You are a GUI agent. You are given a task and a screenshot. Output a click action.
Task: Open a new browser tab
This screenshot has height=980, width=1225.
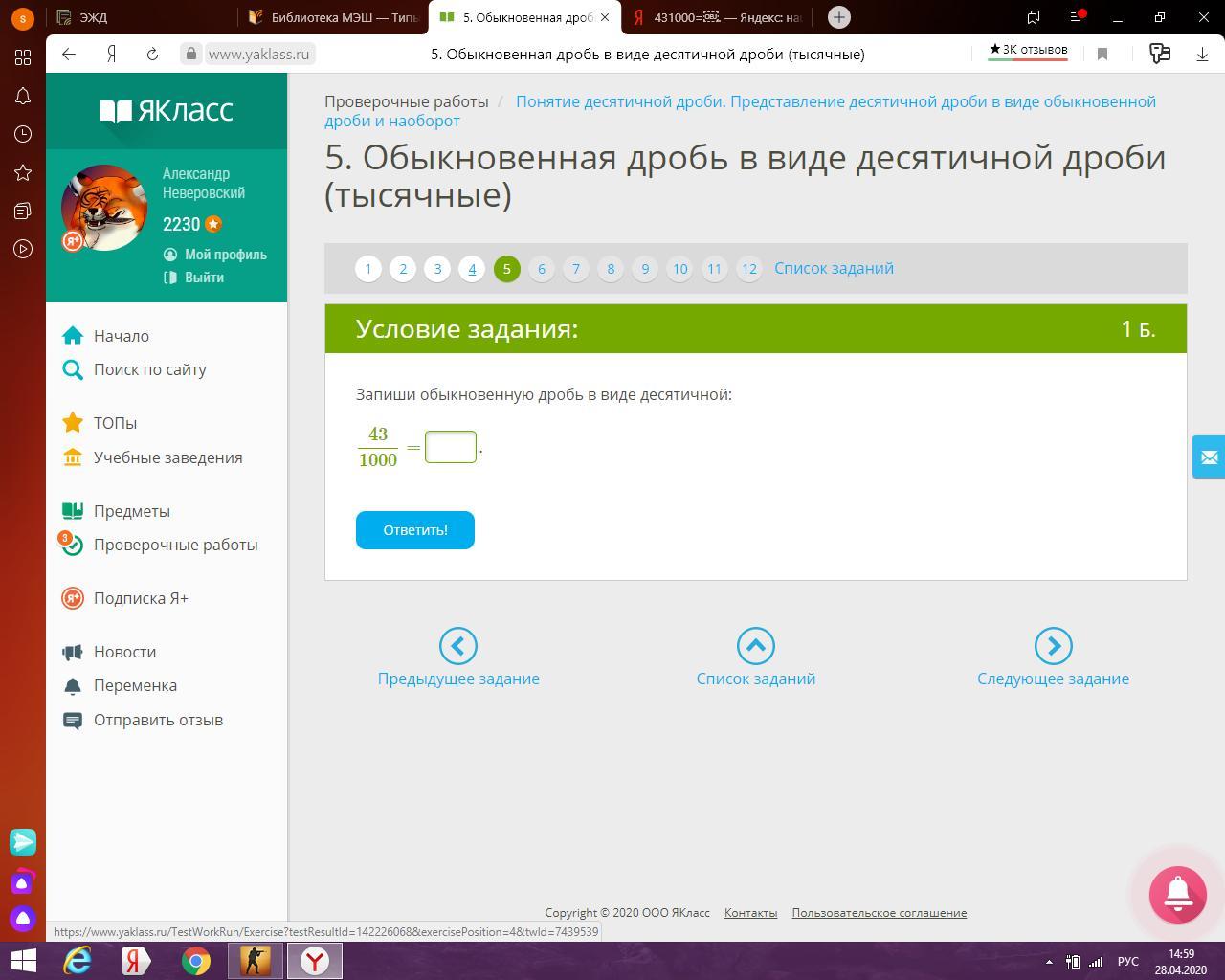click(838, 17)
